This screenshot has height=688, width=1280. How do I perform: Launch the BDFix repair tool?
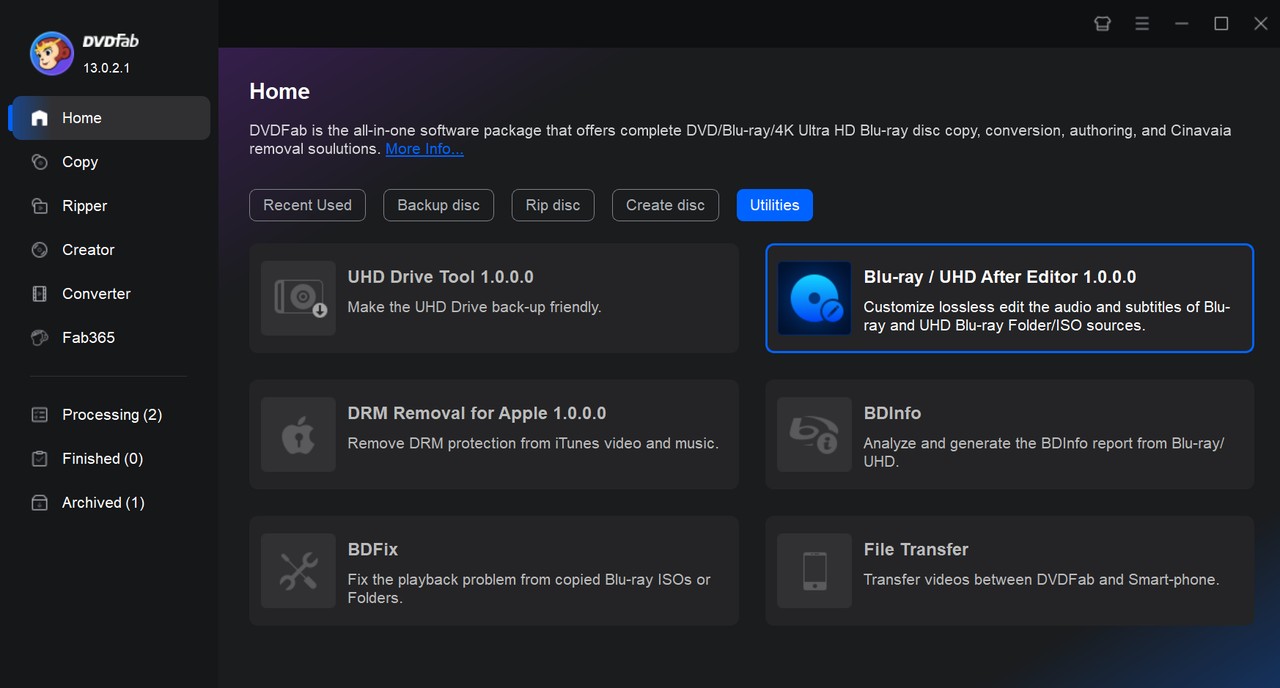pos(494,570)
